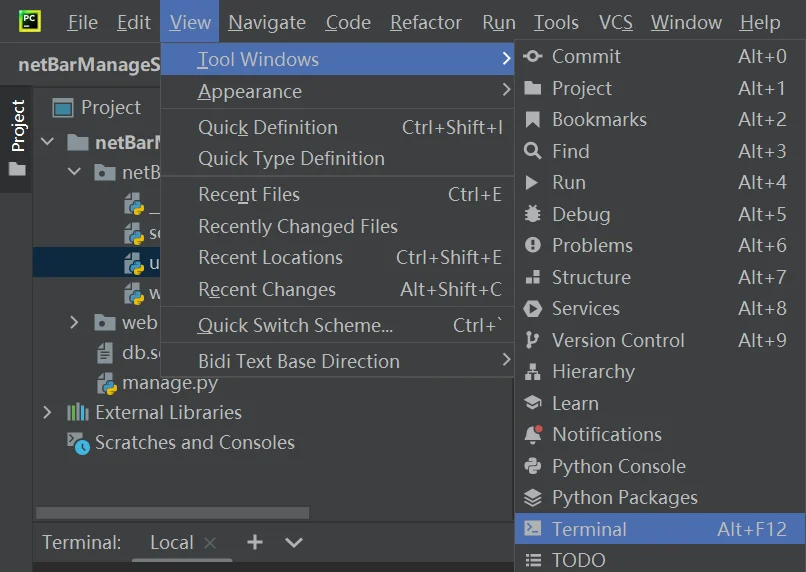Click the Learn graduation cap icon

click(533, 403)
